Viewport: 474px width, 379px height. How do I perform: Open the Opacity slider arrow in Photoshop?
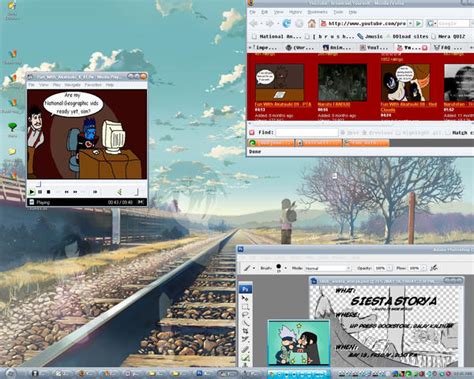click(389, 268)
